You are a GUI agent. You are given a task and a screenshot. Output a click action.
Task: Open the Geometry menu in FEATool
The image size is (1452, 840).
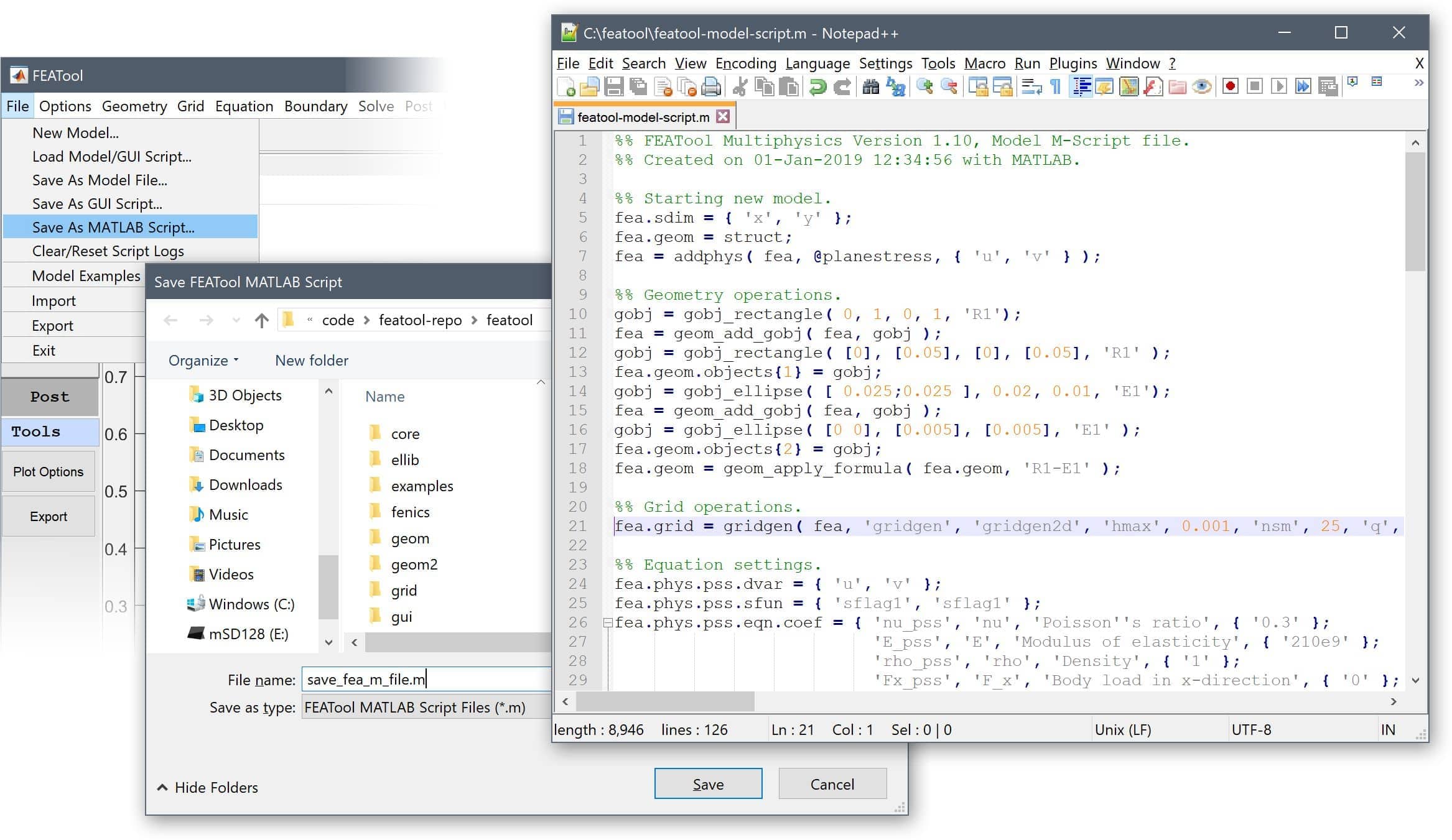click(134, 106)
